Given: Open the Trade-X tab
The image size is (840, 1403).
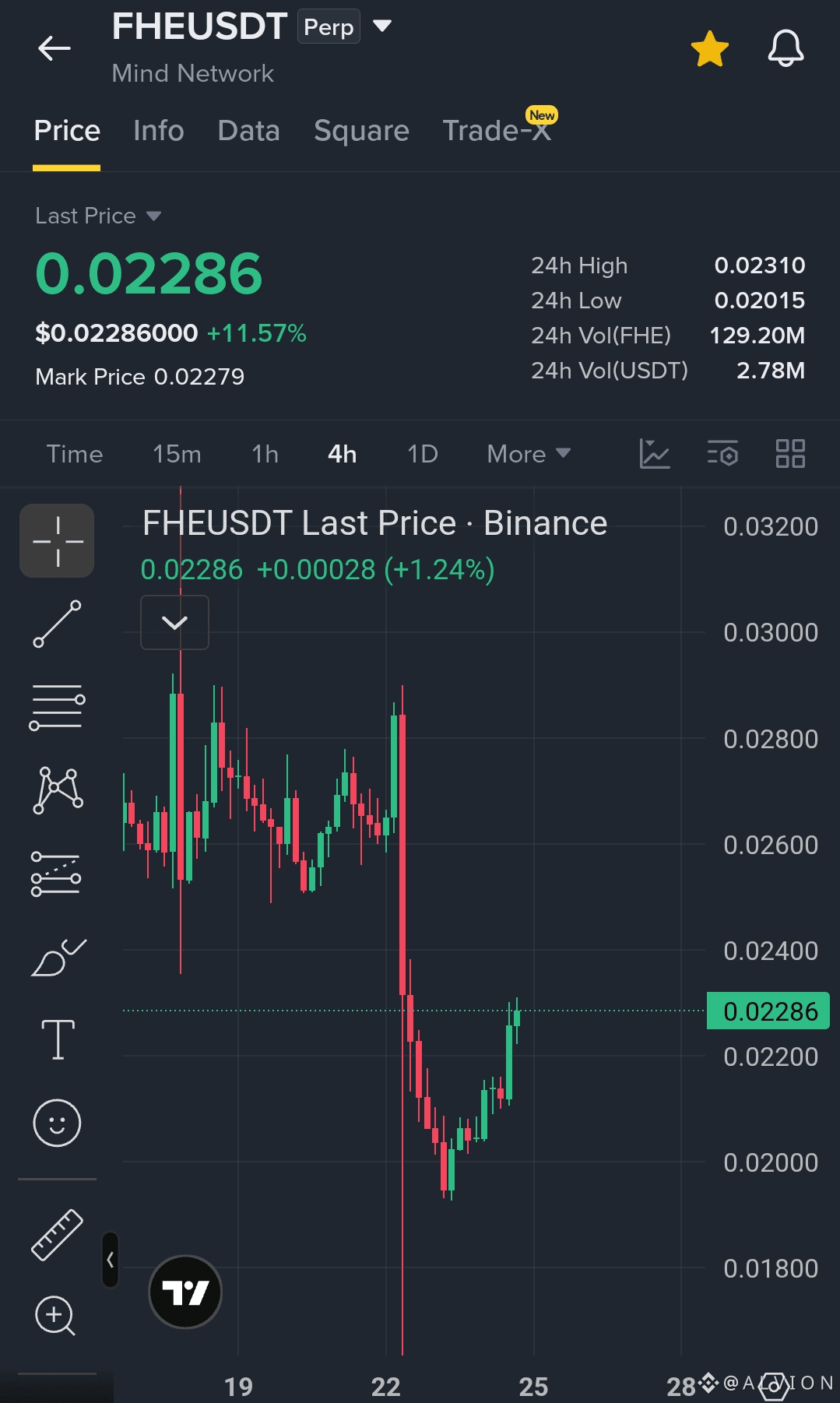Looking at the screenshot, I should pyautogui.click(x=497, y=131).
